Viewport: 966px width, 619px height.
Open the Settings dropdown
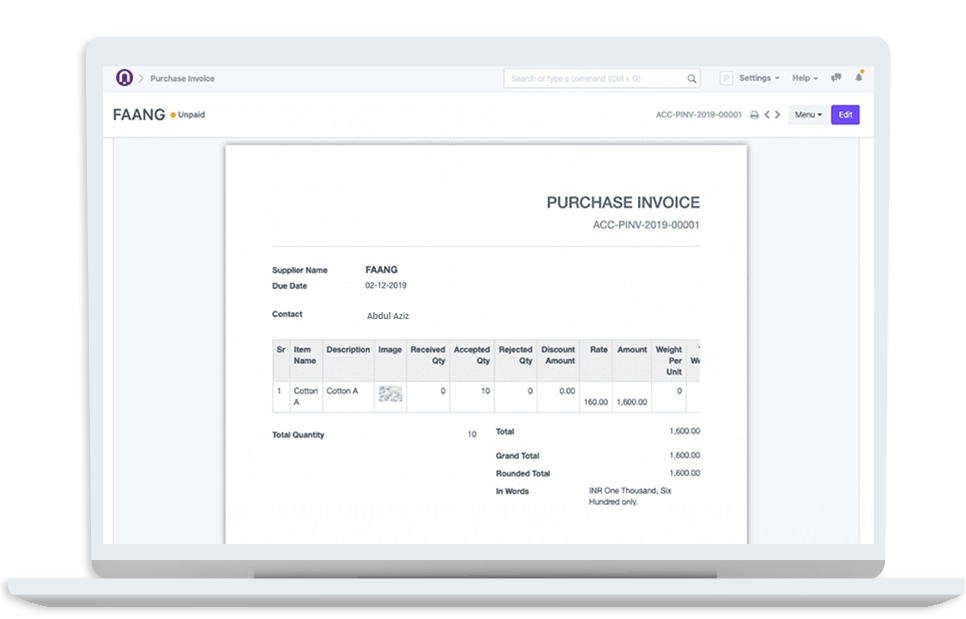(x=756, y=77)
